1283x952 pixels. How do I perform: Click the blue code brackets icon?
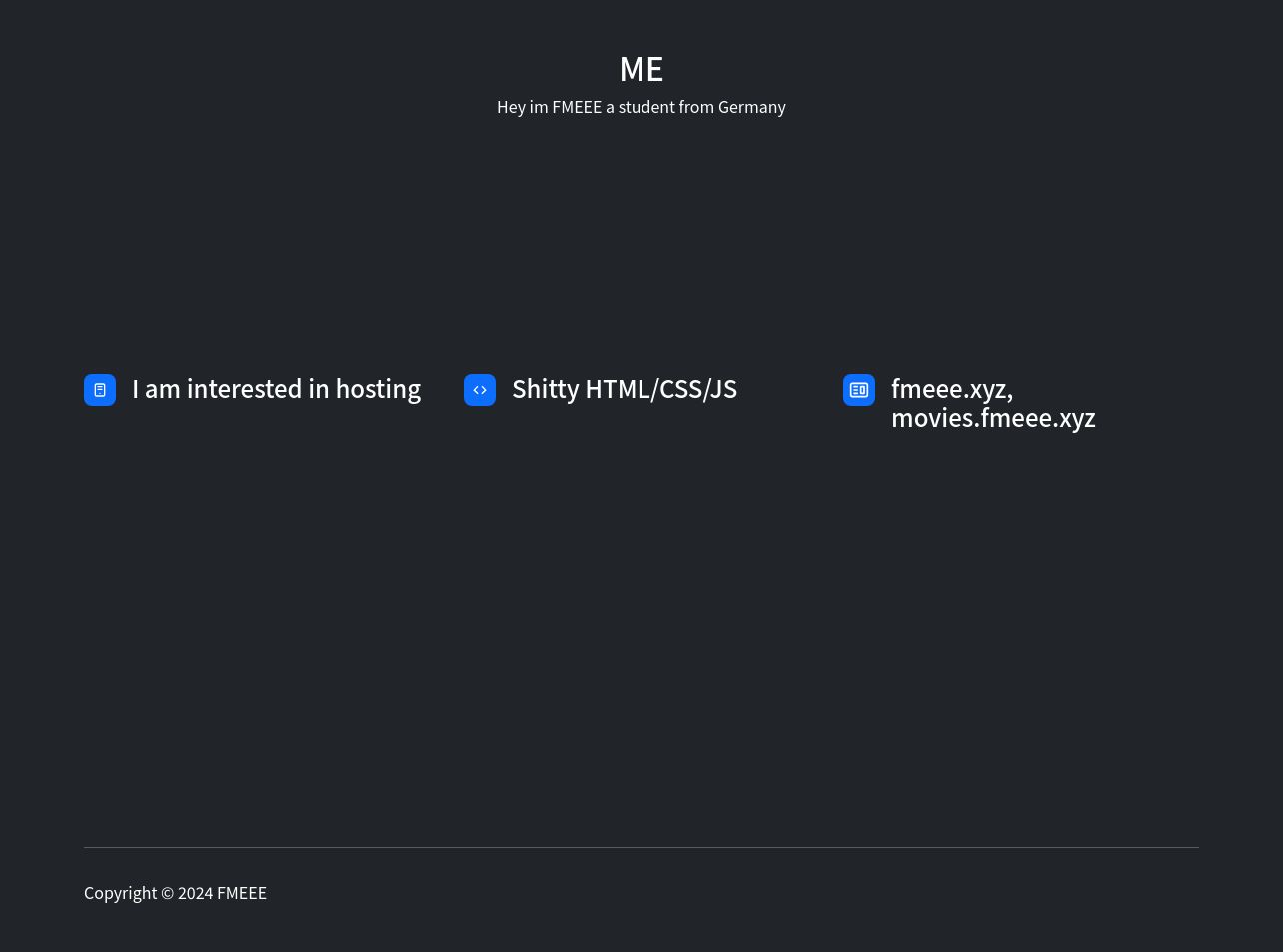[480, 390]
